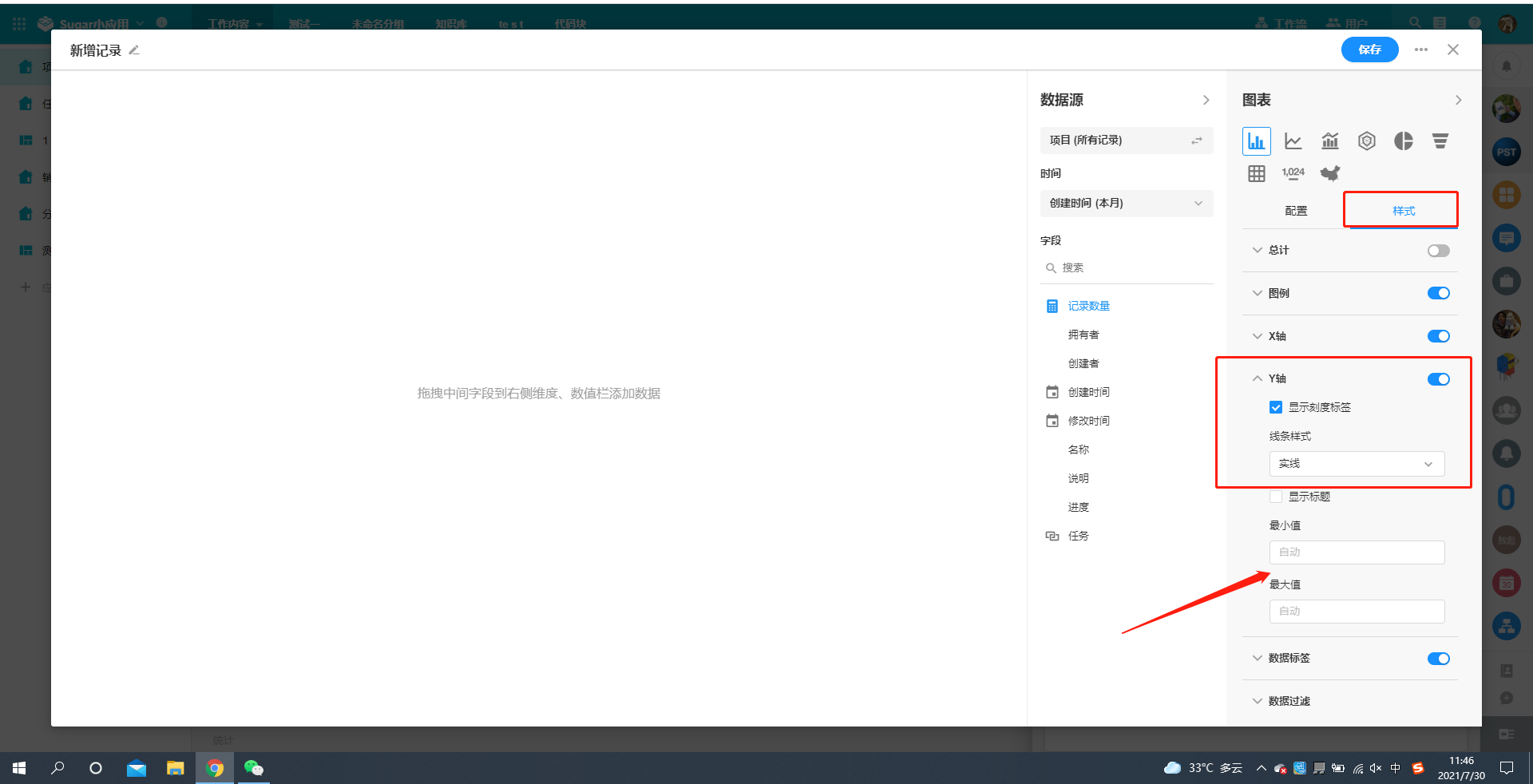
Task: Expand the 数据过滤 section
Action: pos(1258,701)
